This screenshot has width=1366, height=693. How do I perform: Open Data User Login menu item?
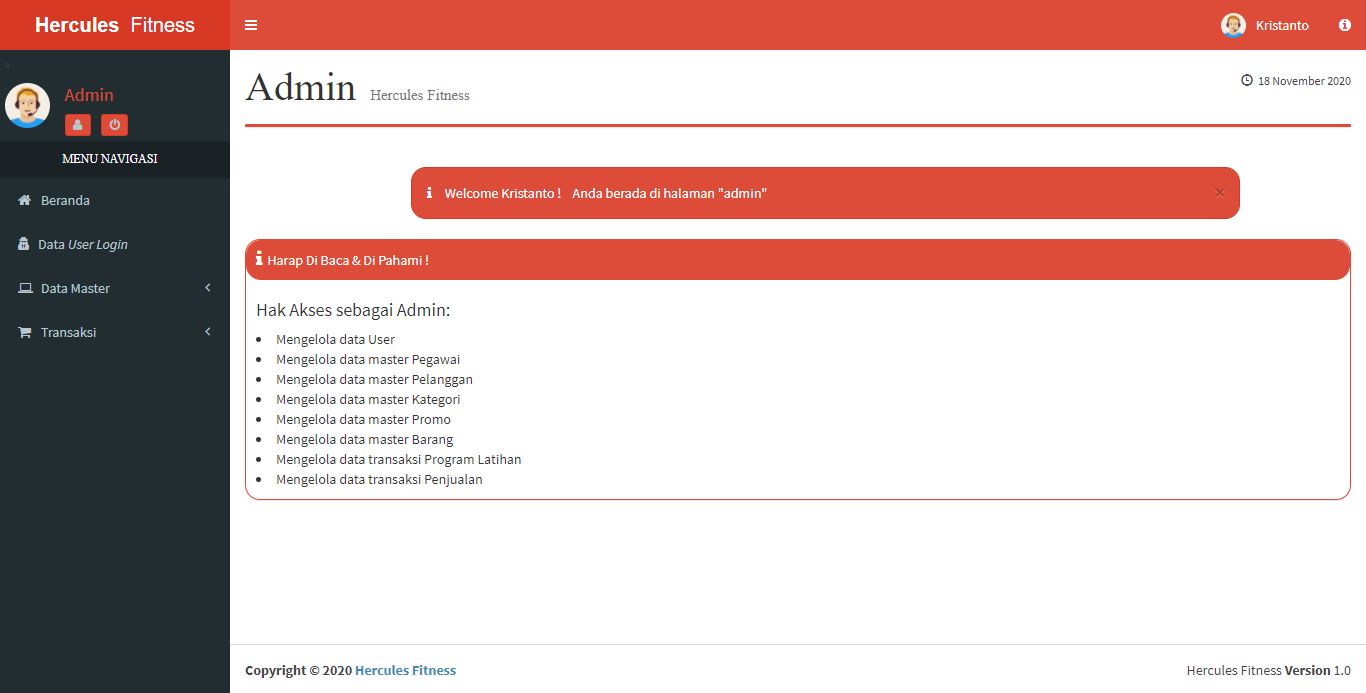115,244
